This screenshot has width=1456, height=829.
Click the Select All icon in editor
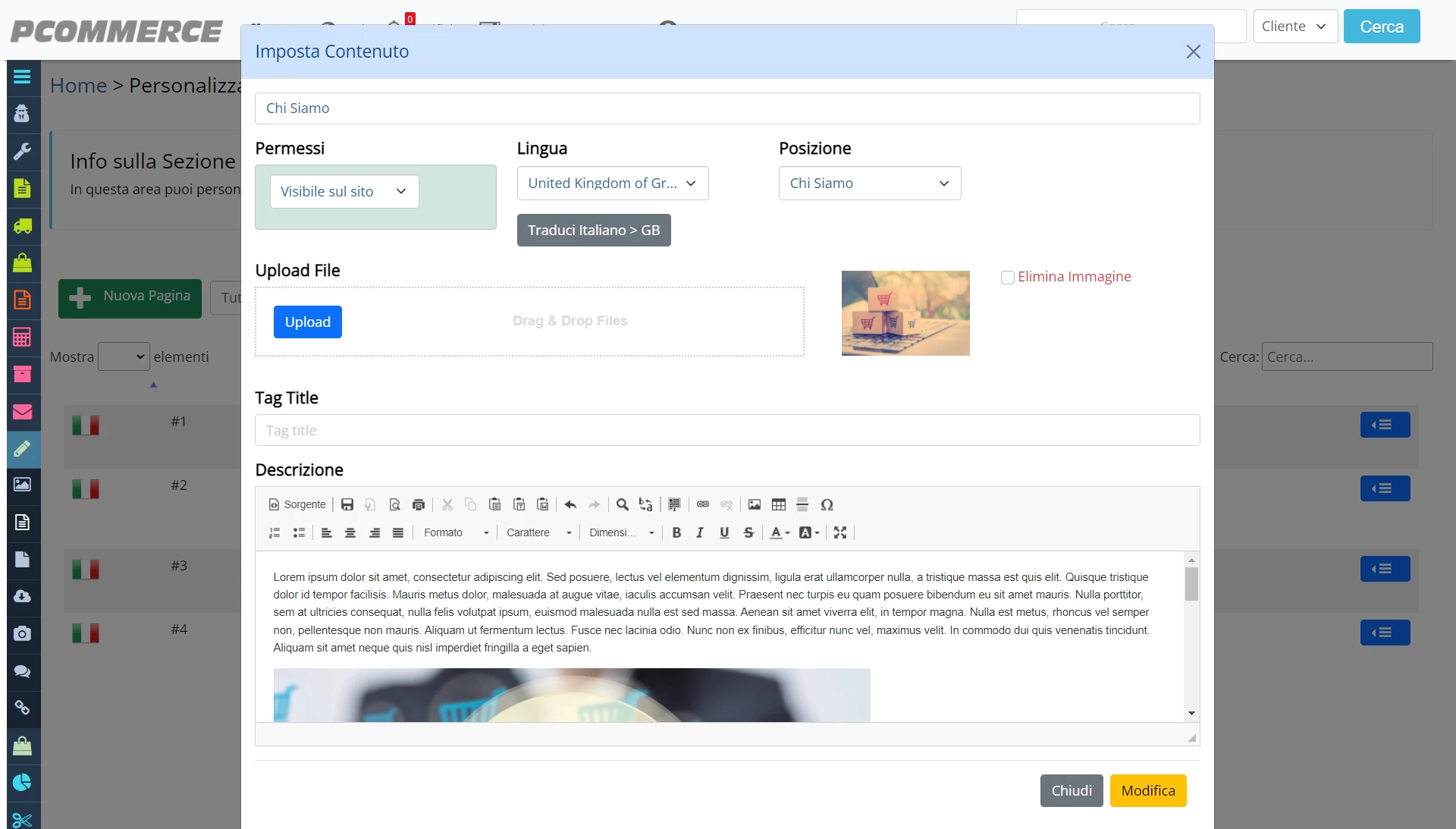point(674,504)
